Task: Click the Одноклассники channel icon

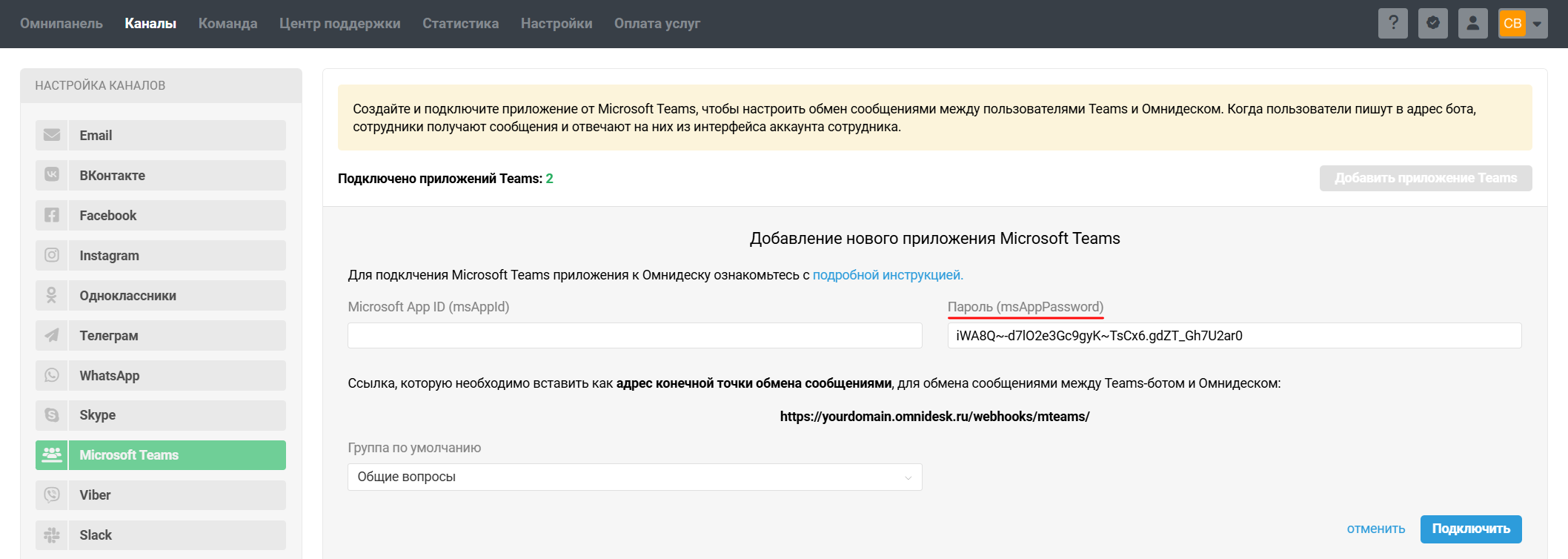Action: [52, 295]
